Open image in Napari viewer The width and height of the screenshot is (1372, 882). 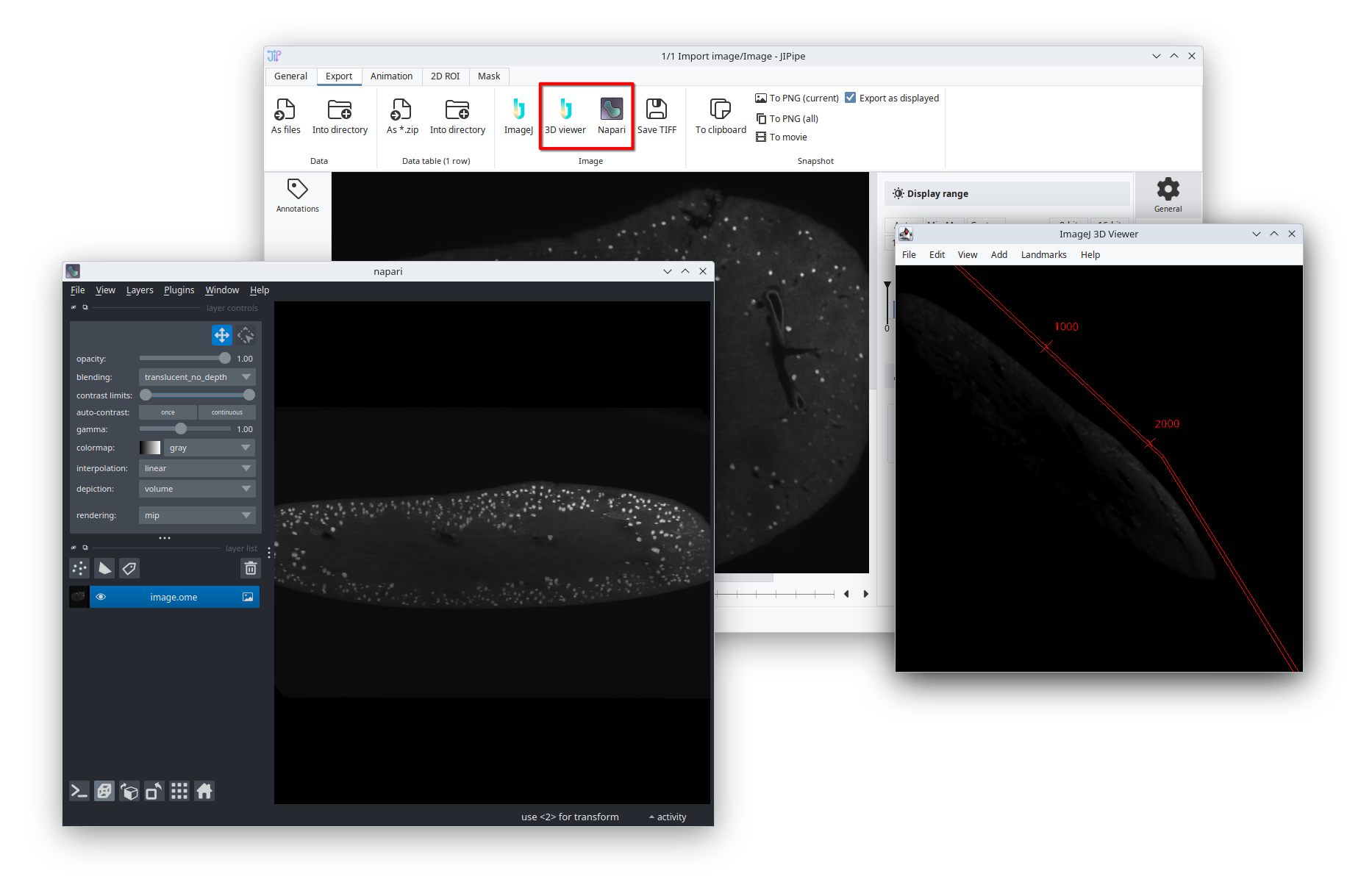(611, 116)
